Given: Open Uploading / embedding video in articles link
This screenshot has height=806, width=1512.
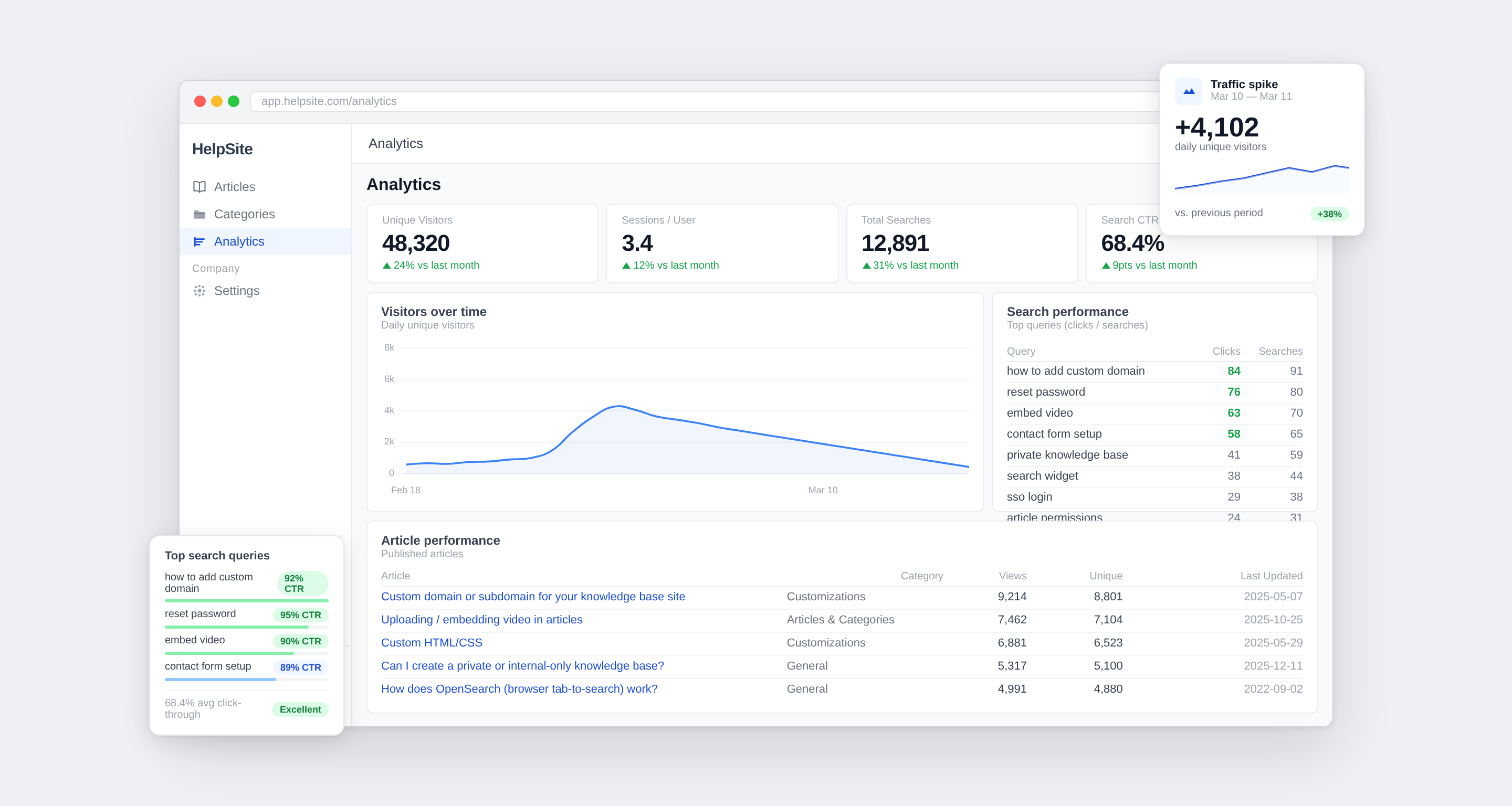Looking at the screenshot, I should pos(481,620).
